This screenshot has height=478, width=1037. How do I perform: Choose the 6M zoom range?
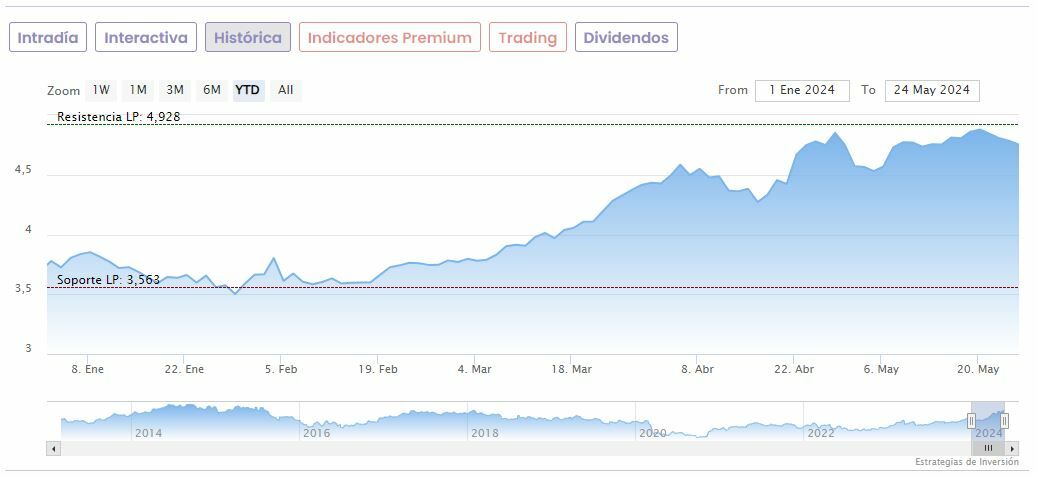tap(212, 90)
